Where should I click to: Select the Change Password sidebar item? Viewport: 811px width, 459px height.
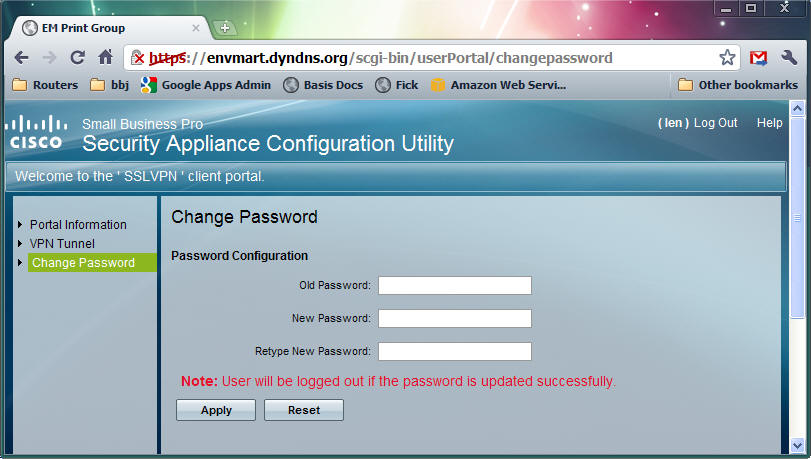click(x=83, y=263)
